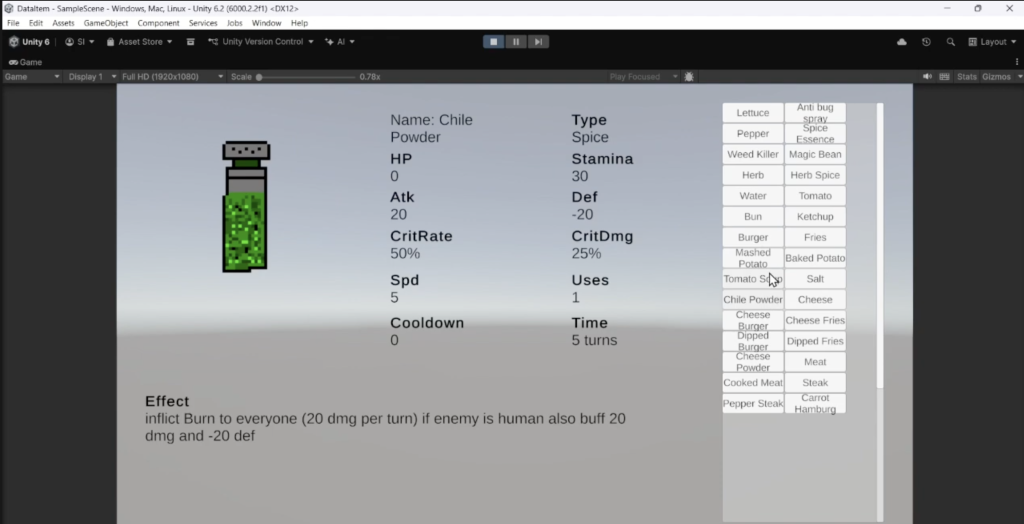Click the Magic Bean button
This screenshot has height=524, width=1024.
click(815, 155)
